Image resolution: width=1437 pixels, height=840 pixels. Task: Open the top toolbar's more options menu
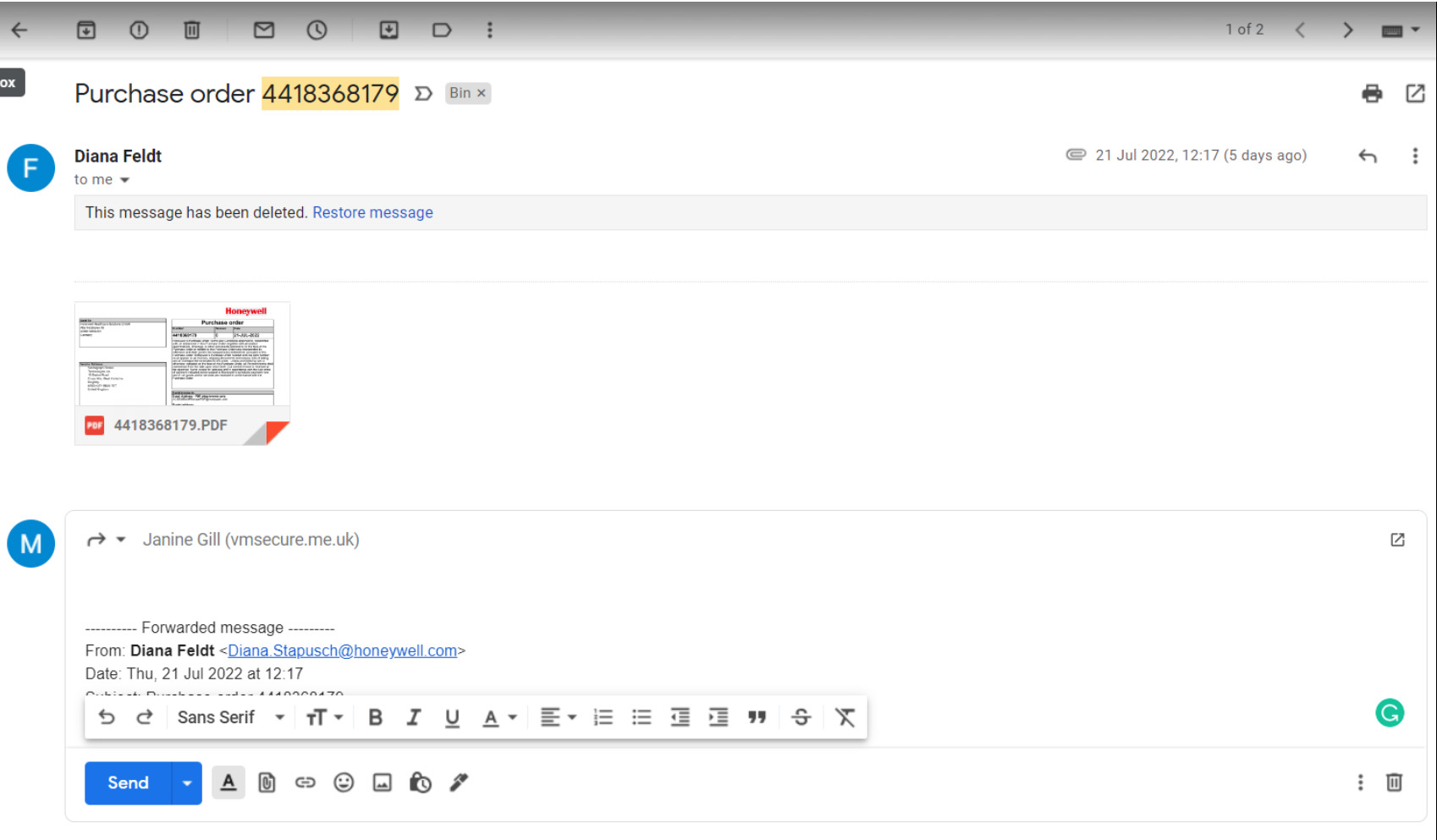tap(489, 30)
